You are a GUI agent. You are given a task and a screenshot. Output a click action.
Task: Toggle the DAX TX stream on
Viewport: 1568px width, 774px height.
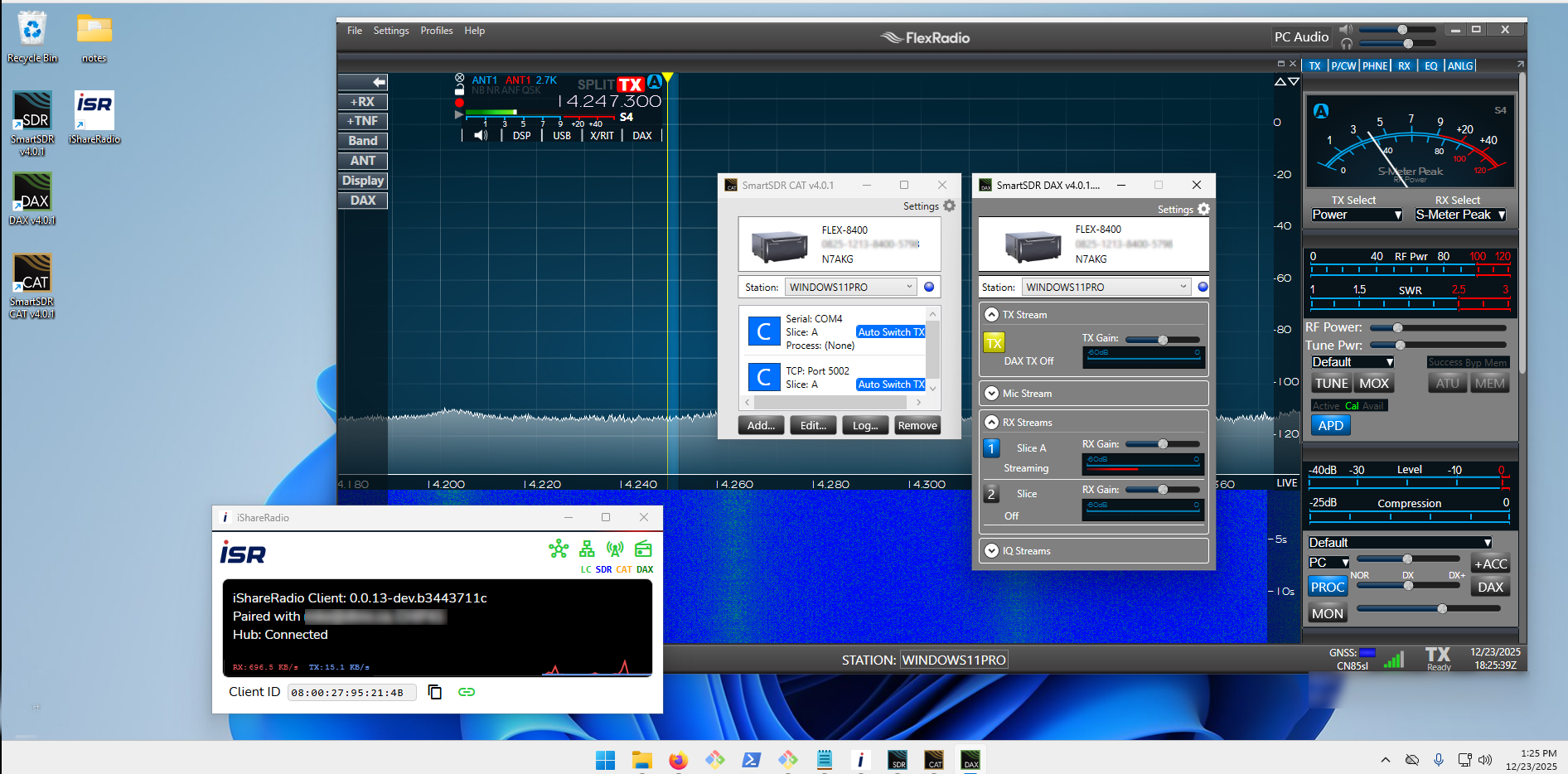[994, 341]
